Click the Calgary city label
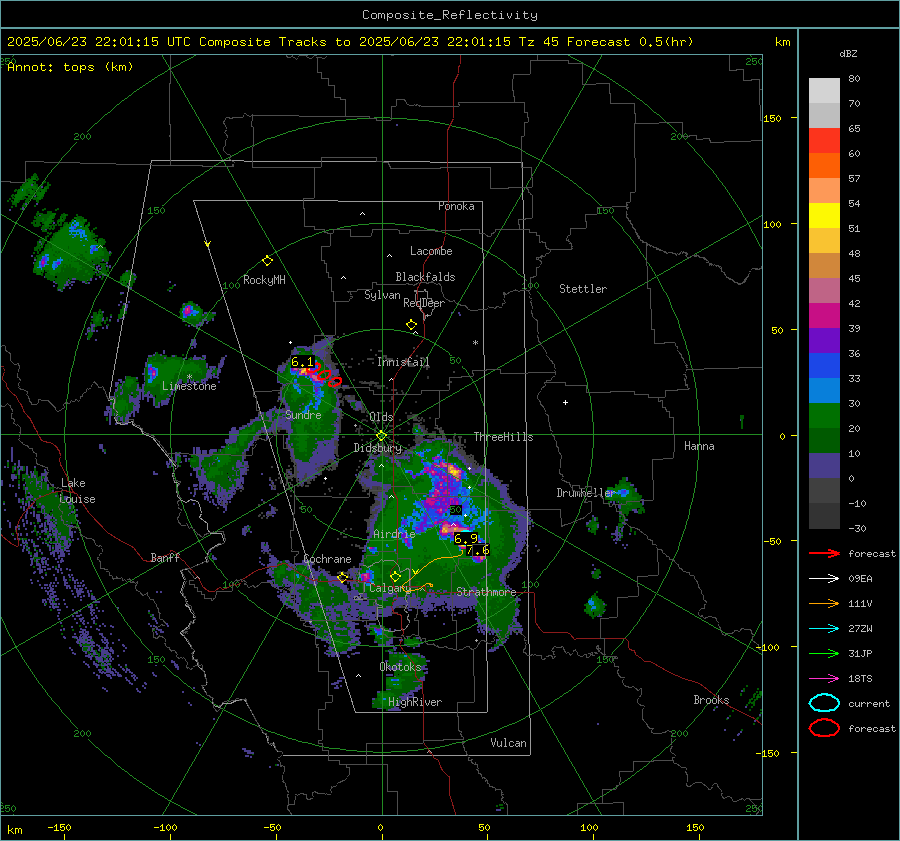Image resolution: width=900 pixels, height=841 pixels. coord(390,588)
